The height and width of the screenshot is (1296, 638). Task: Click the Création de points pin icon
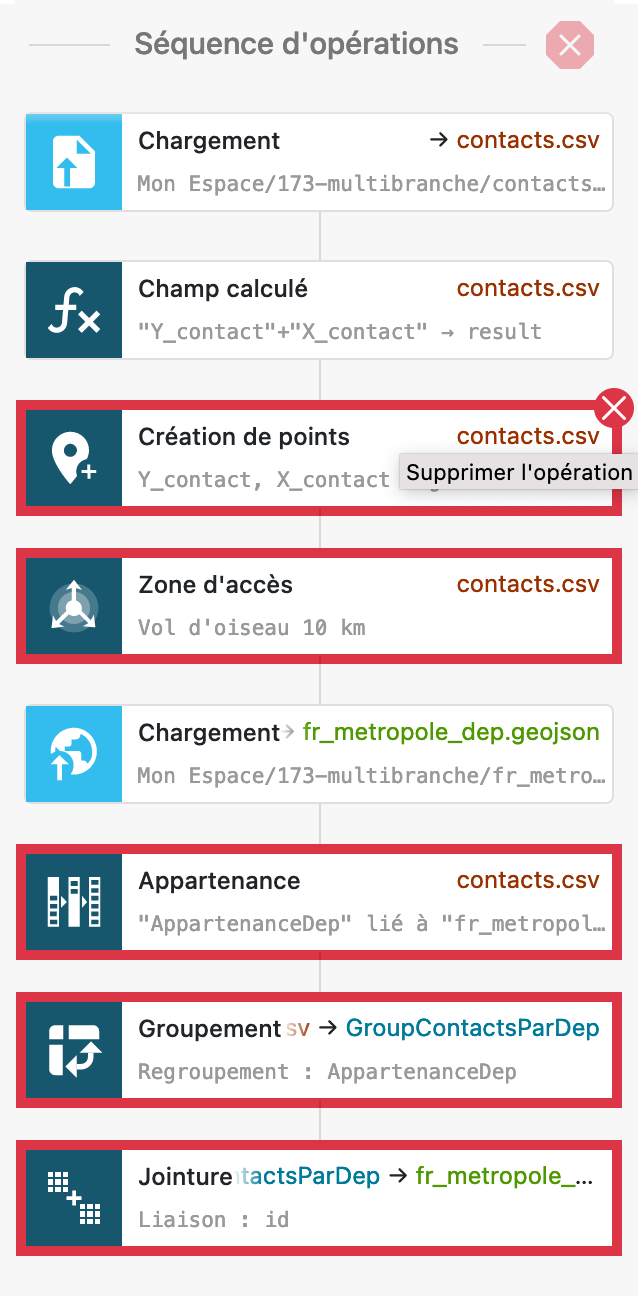coord(74,458)
